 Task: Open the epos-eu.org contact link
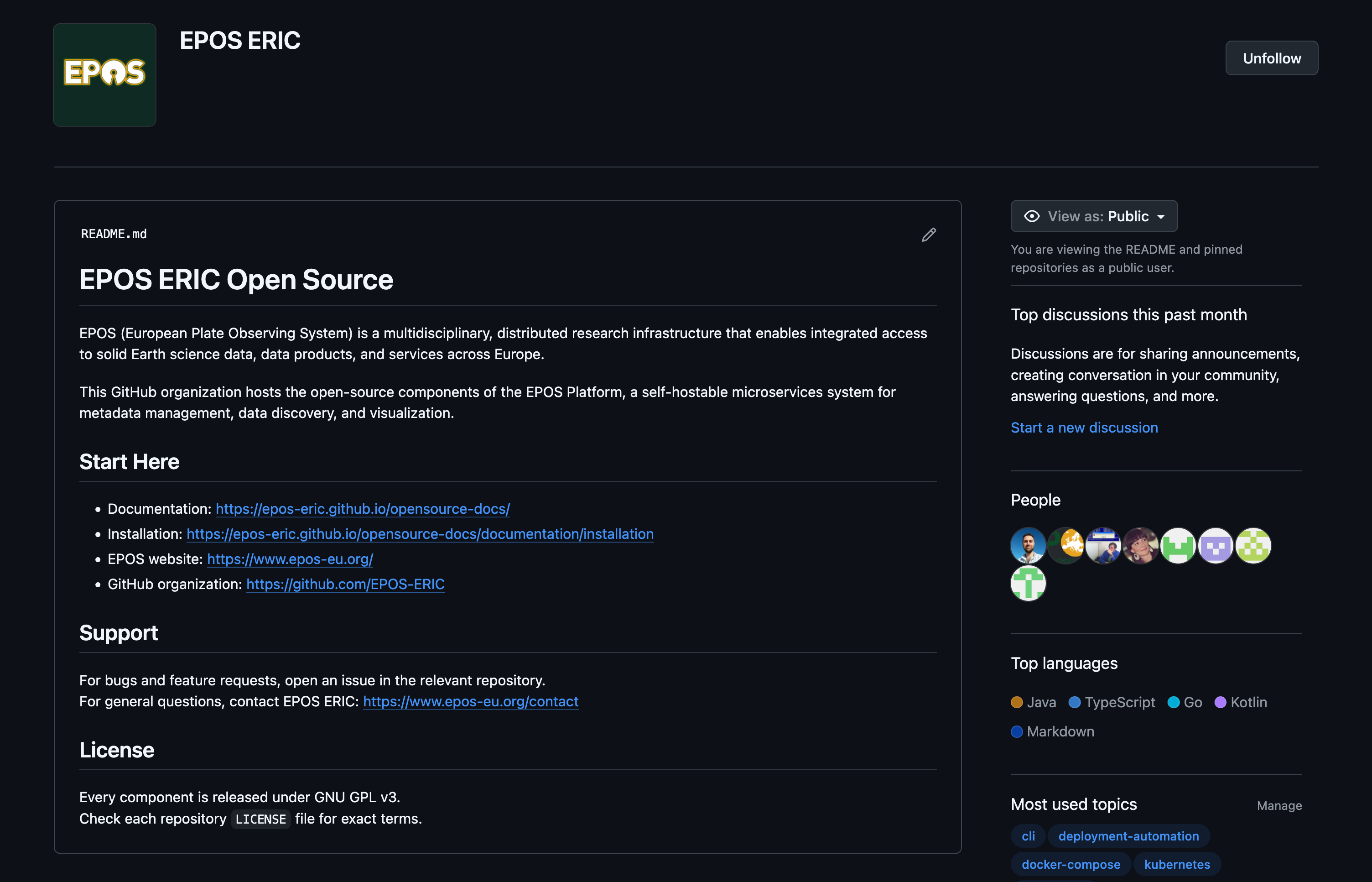point(471,702)
